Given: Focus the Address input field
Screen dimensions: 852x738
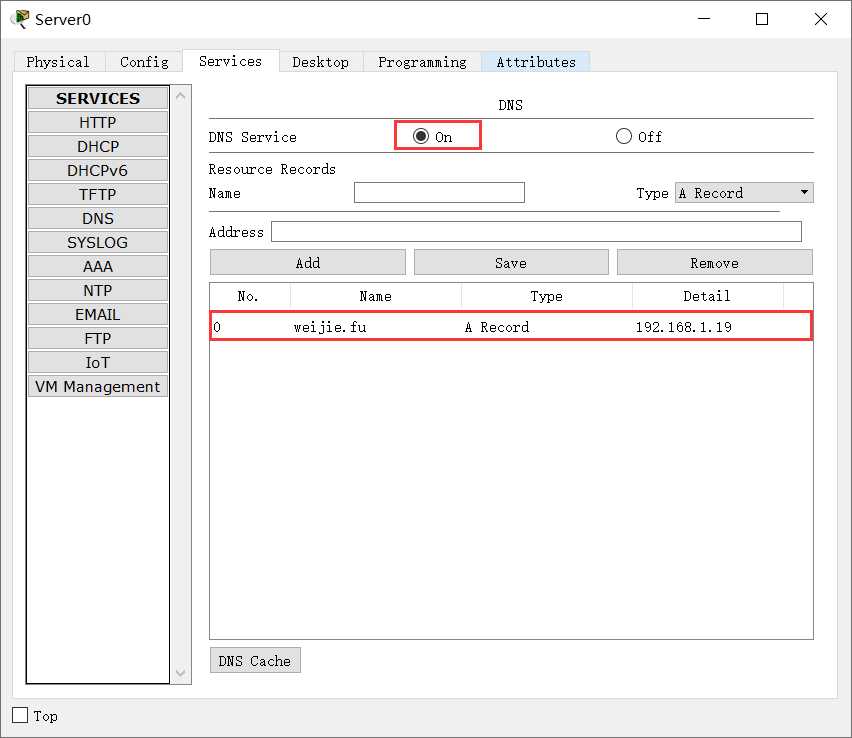Looking at the screenshot, I should 536,232.
